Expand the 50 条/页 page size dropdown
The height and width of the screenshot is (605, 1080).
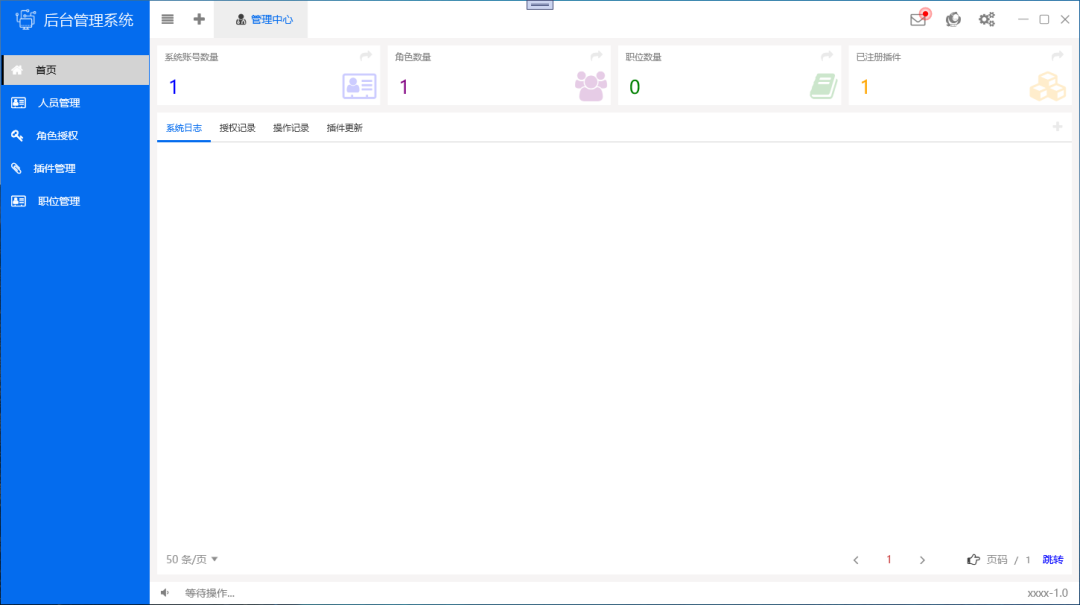(192, 559)
